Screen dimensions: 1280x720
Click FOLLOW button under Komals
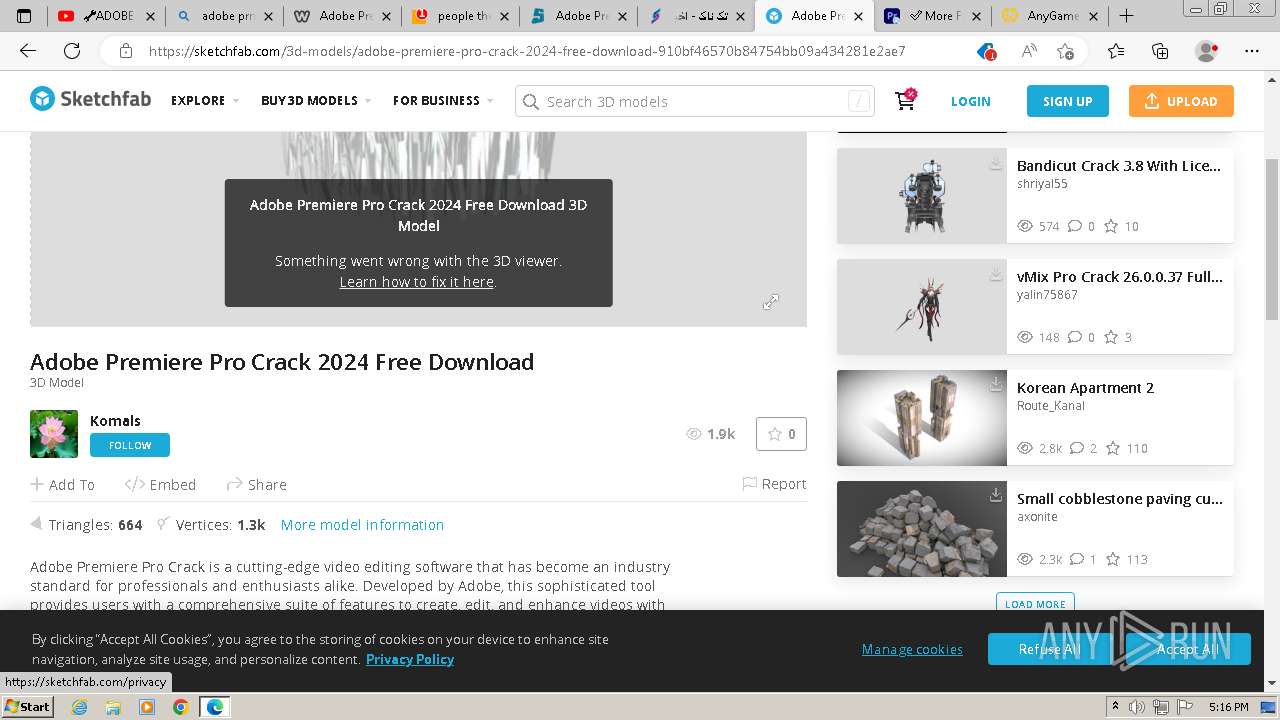pyautogui.click(x=130, y=445)
